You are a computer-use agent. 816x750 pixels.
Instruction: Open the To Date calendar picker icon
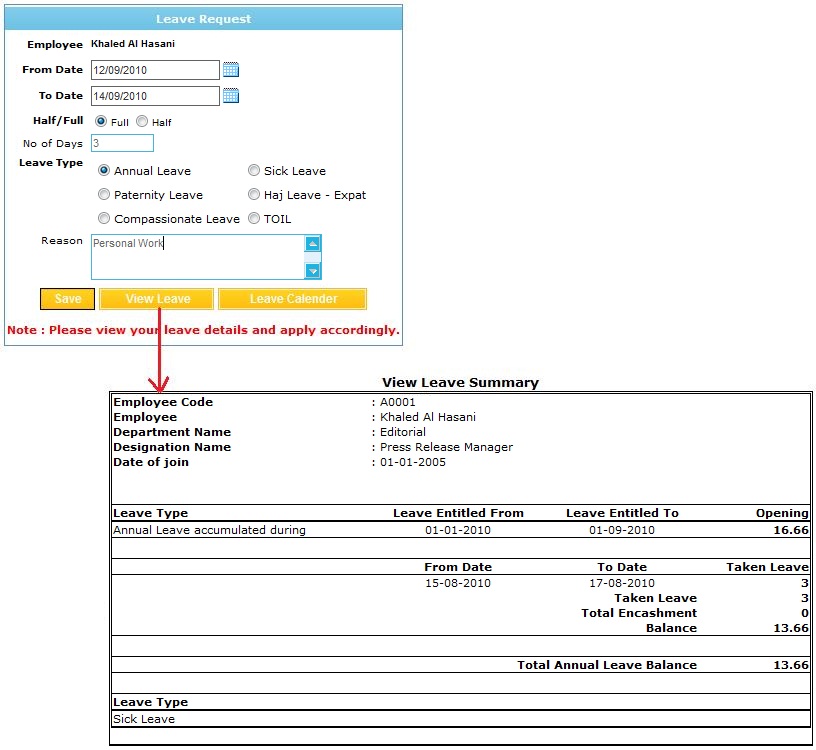coord(231,95)
